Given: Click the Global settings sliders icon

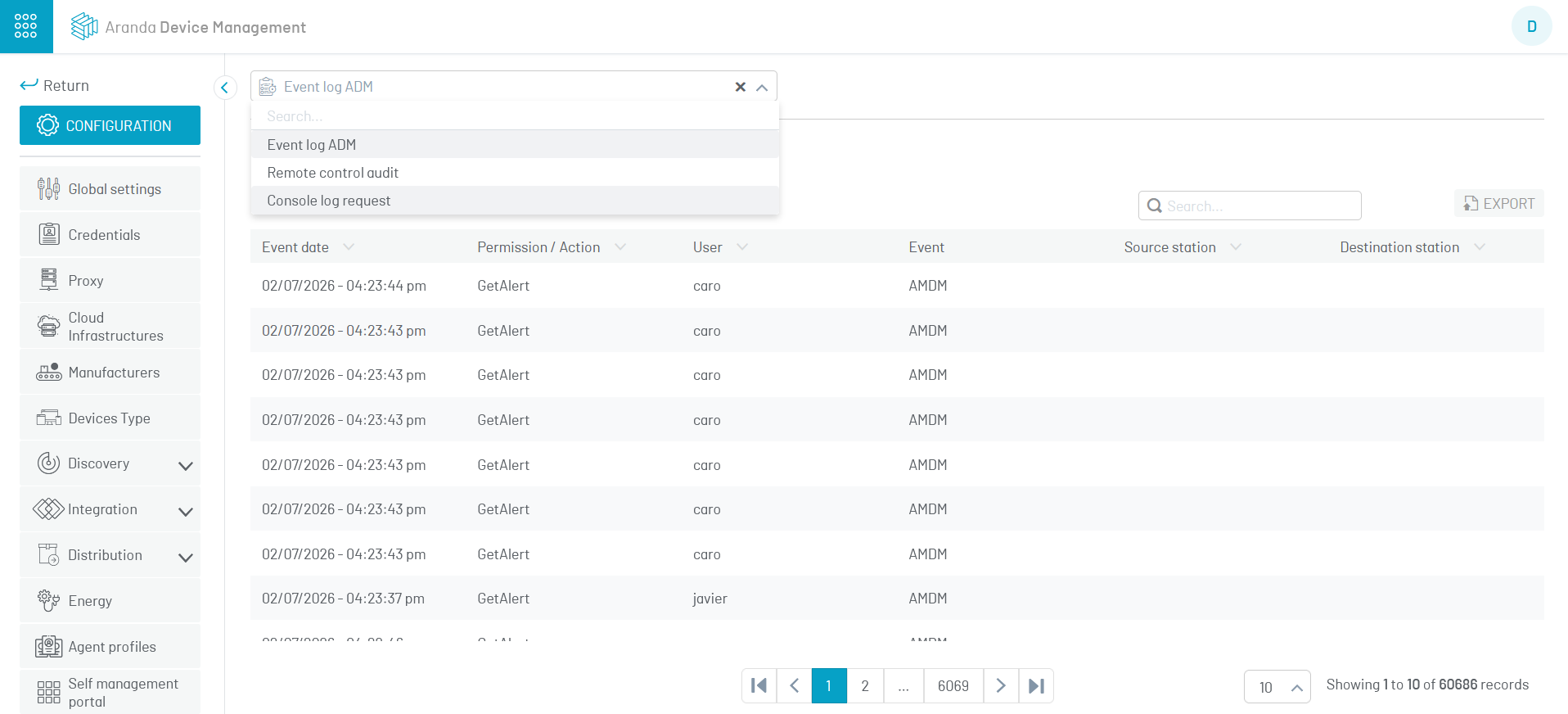Looking at the screenshot, I should (48, 189).
